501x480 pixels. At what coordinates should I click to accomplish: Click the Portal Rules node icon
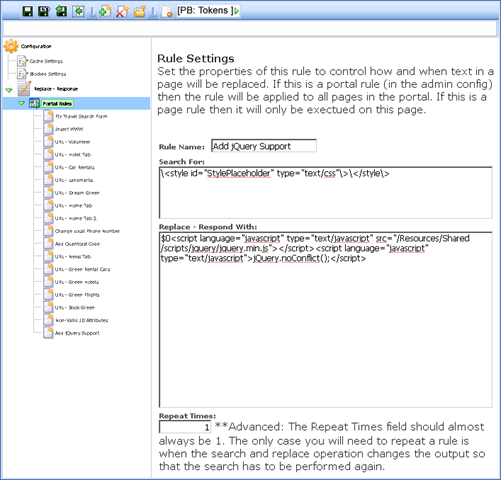click(x=34, y=103)
